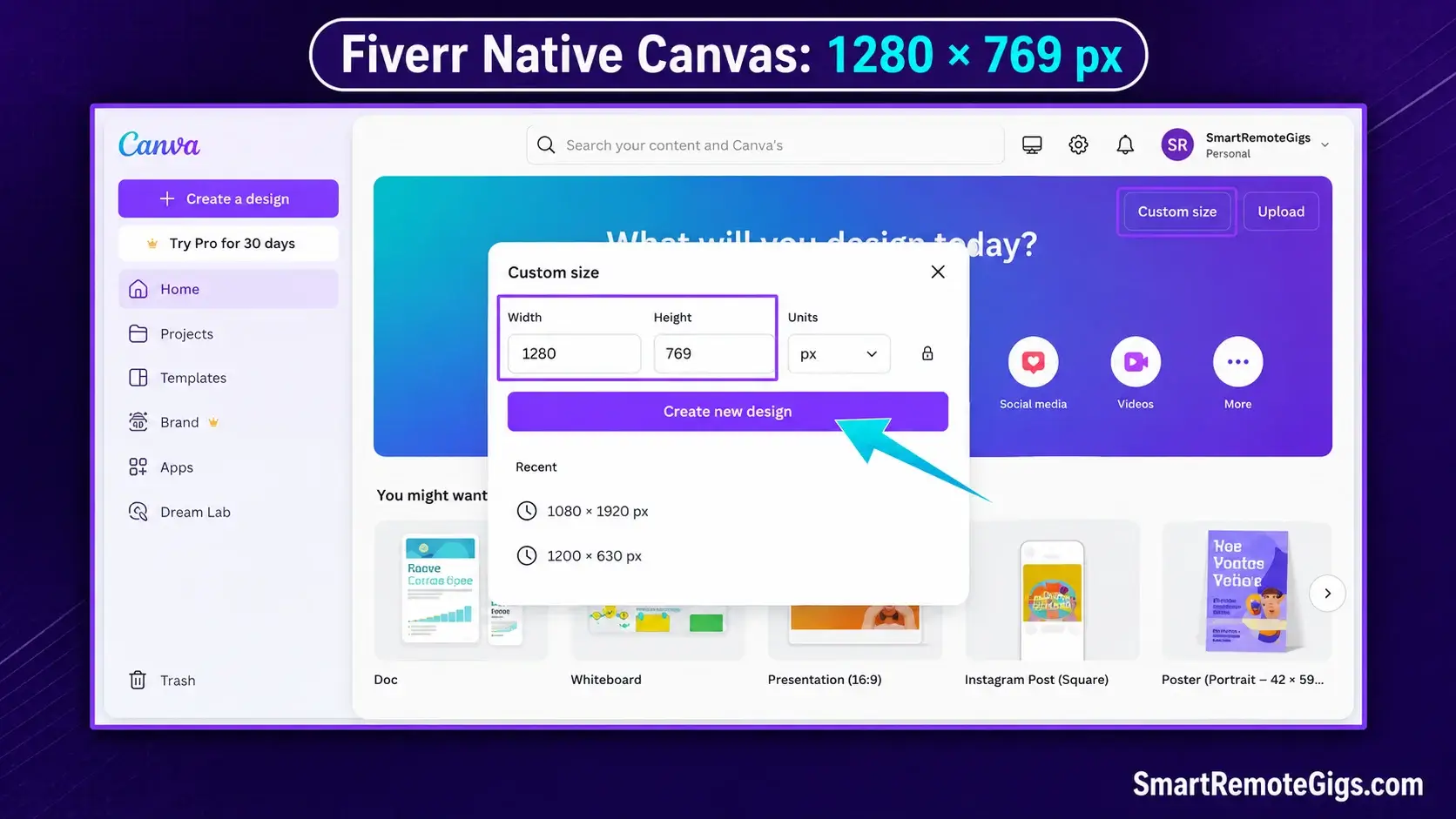Go to Home in the sidebar
The image size is (1456, 819).
pos(228,289)
